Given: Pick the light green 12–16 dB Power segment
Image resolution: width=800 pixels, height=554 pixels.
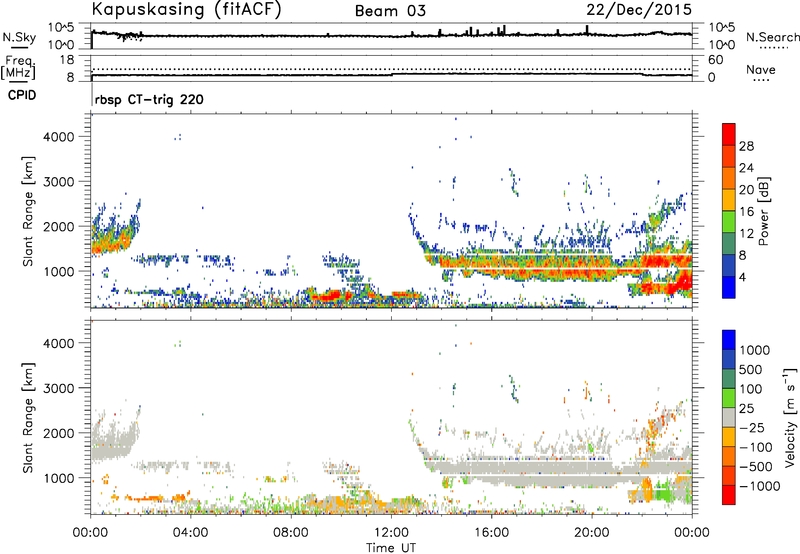Looking at the screenshot, I should (x=729, y=222).
